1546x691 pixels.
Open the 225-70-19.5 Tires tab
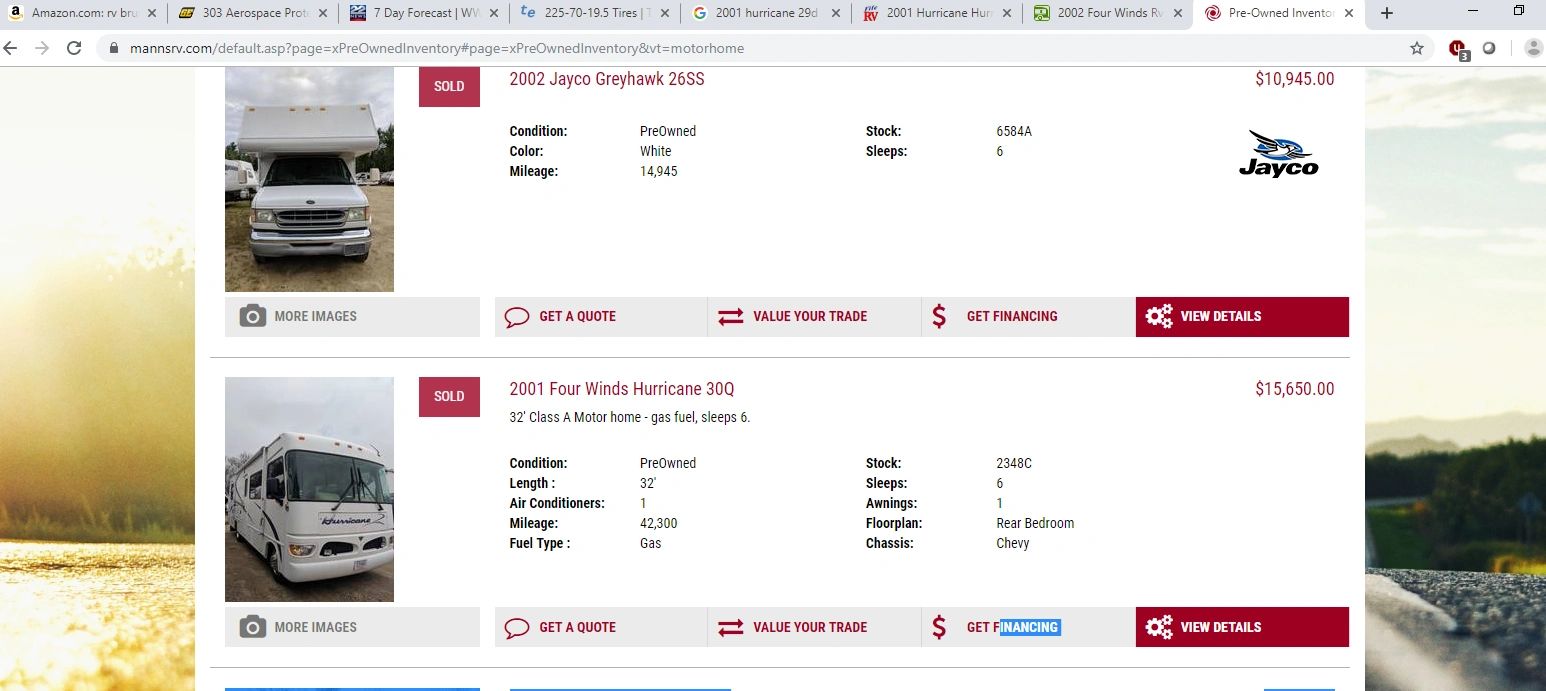pos(593,13)
